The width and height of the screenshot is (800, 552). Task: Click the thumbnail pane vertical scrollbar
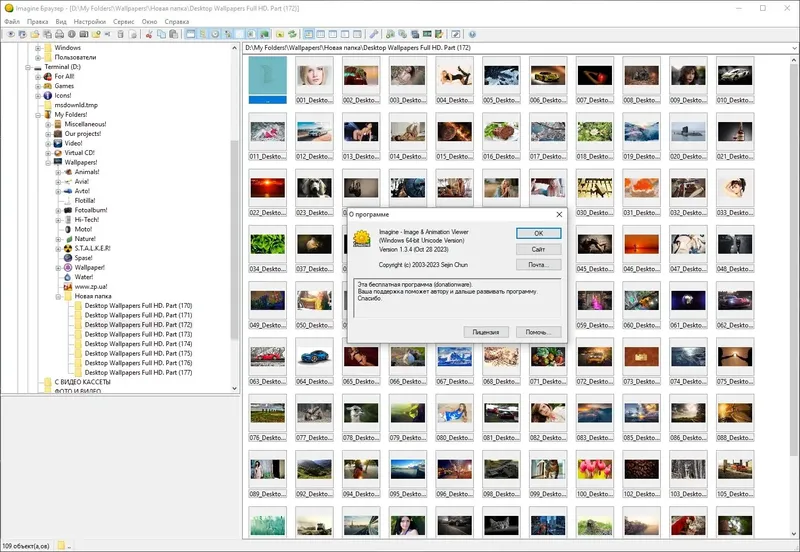[x=794, y=260]
